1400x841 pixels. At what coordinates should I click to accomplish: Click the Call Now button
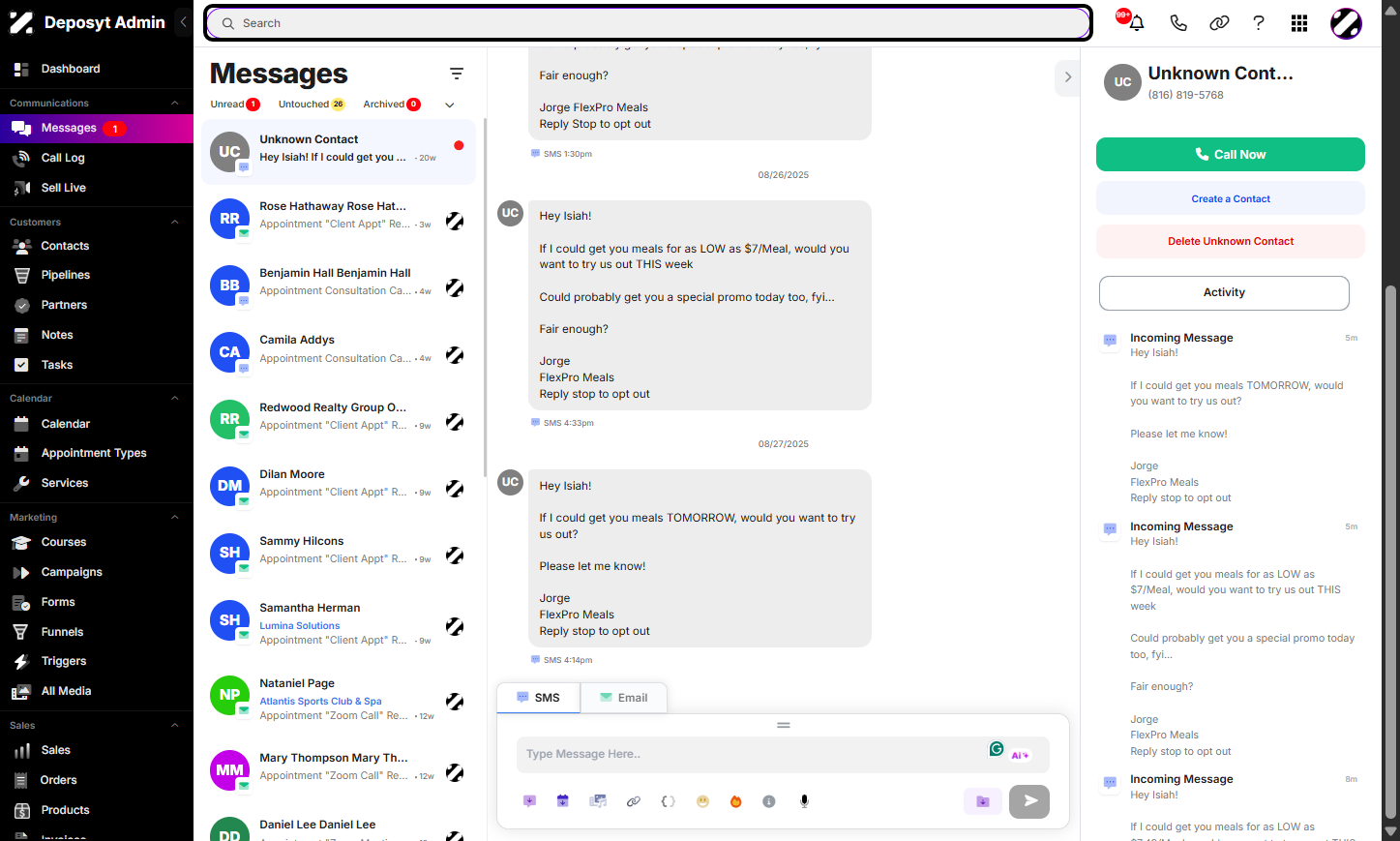tap(1231, 154)
